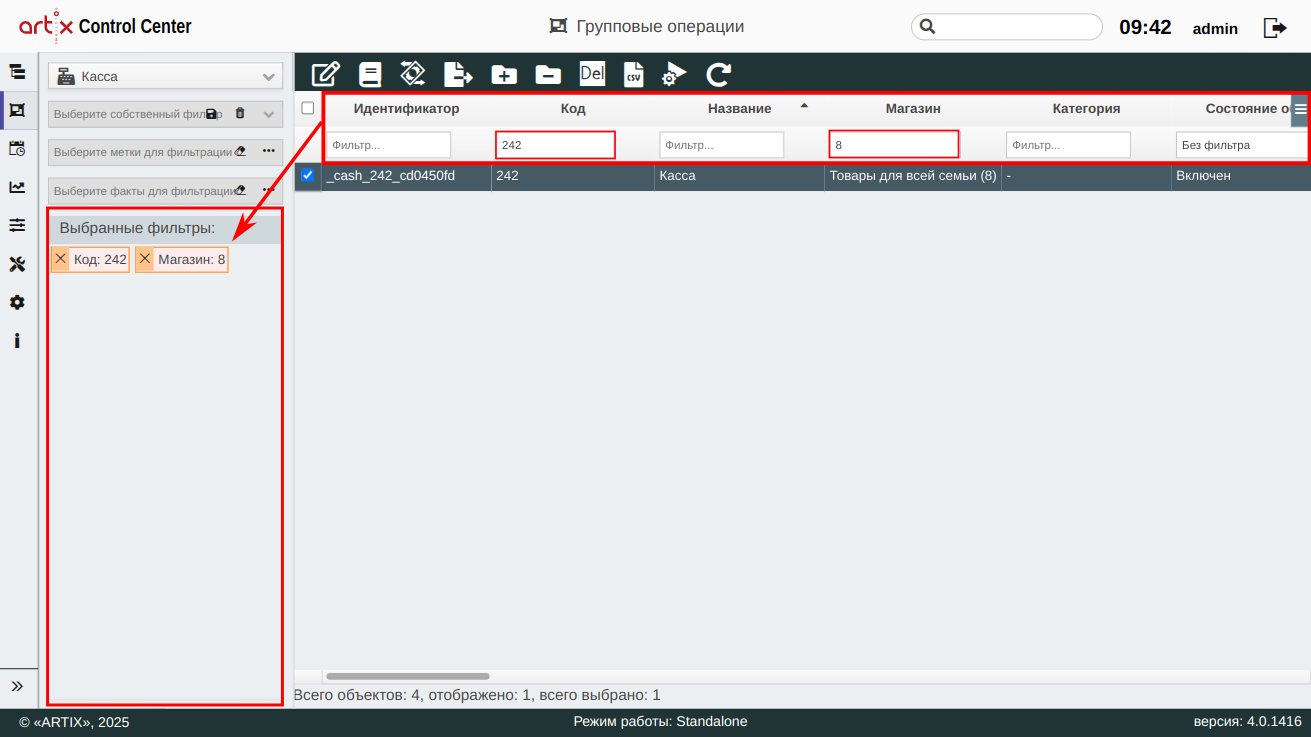Click the refresh arrow toolbar icon
The height and width of the screenshot is (737, 1311).
tap(718, 74)
